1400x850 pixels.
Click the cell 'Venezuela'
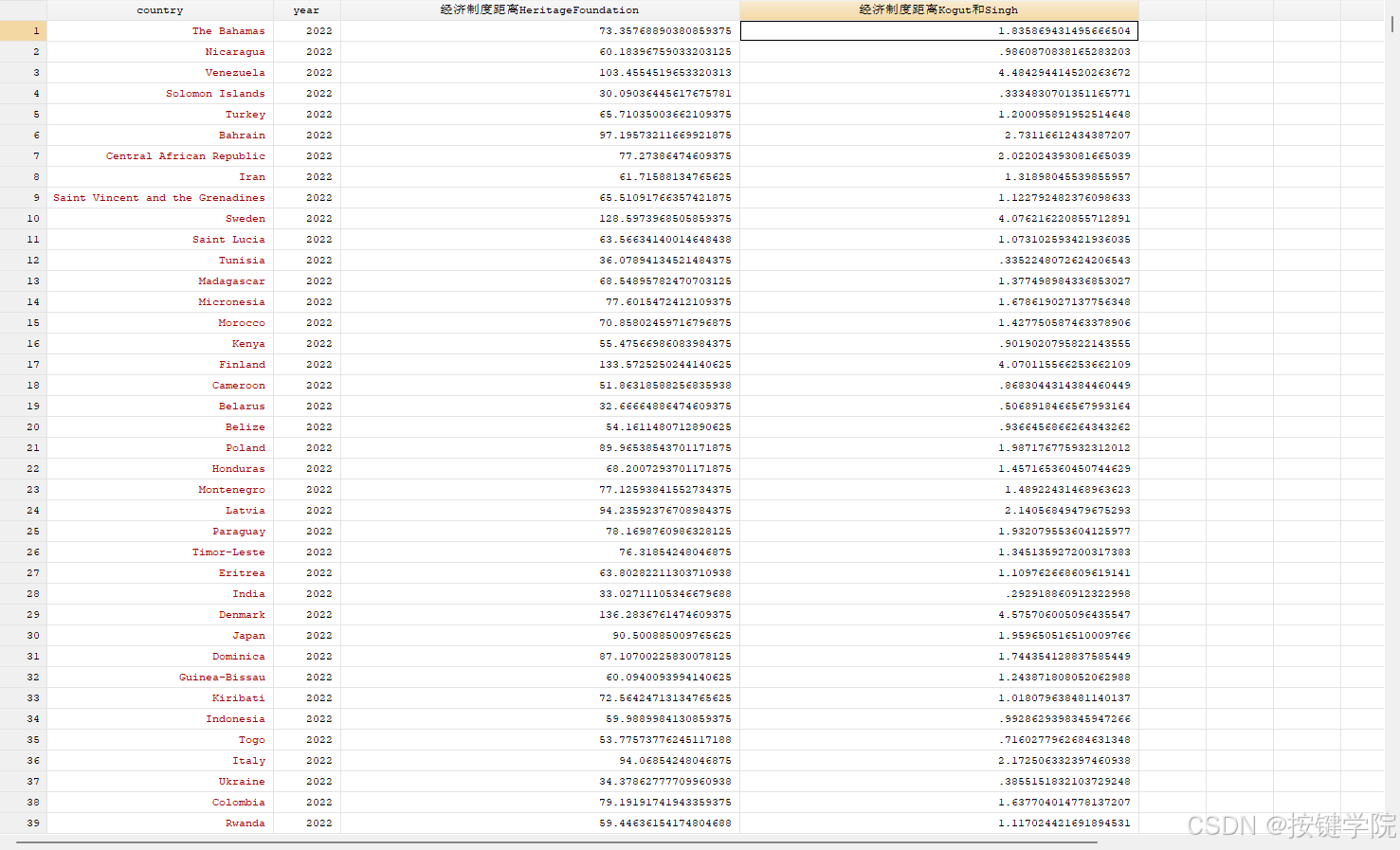coord(160,73)
